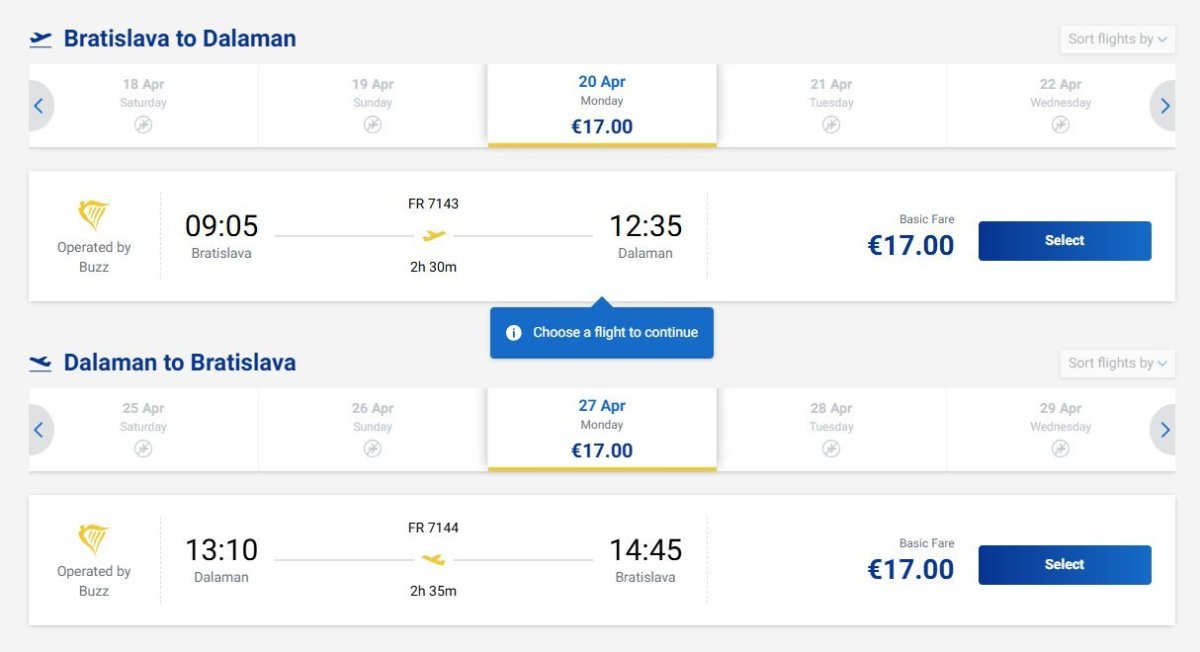
Task: Choose the 21 Apr Tuesday date tab
Action: click(831, 105)
